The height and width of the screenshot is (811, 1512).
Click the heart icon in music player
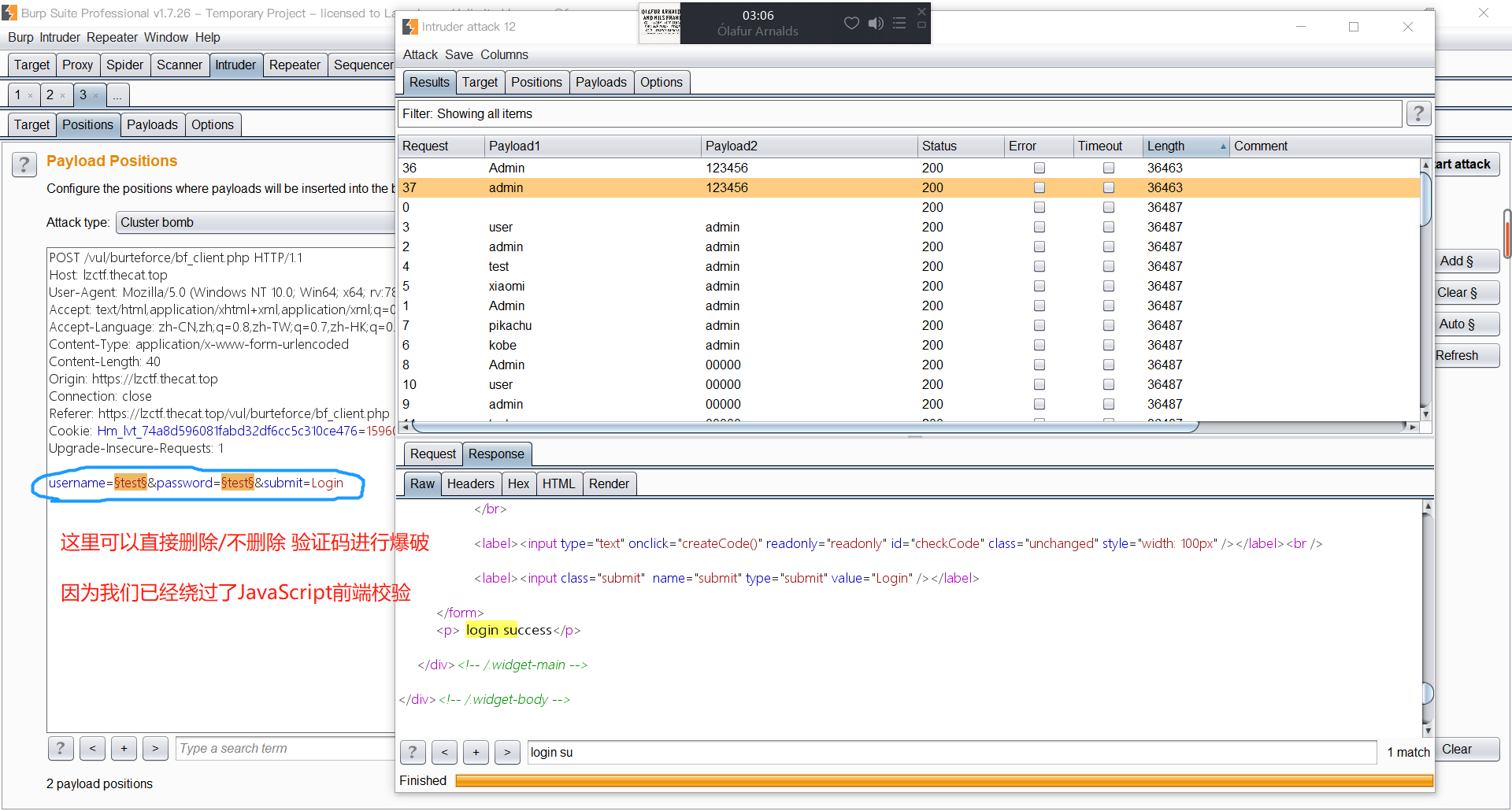pos(851,24)
